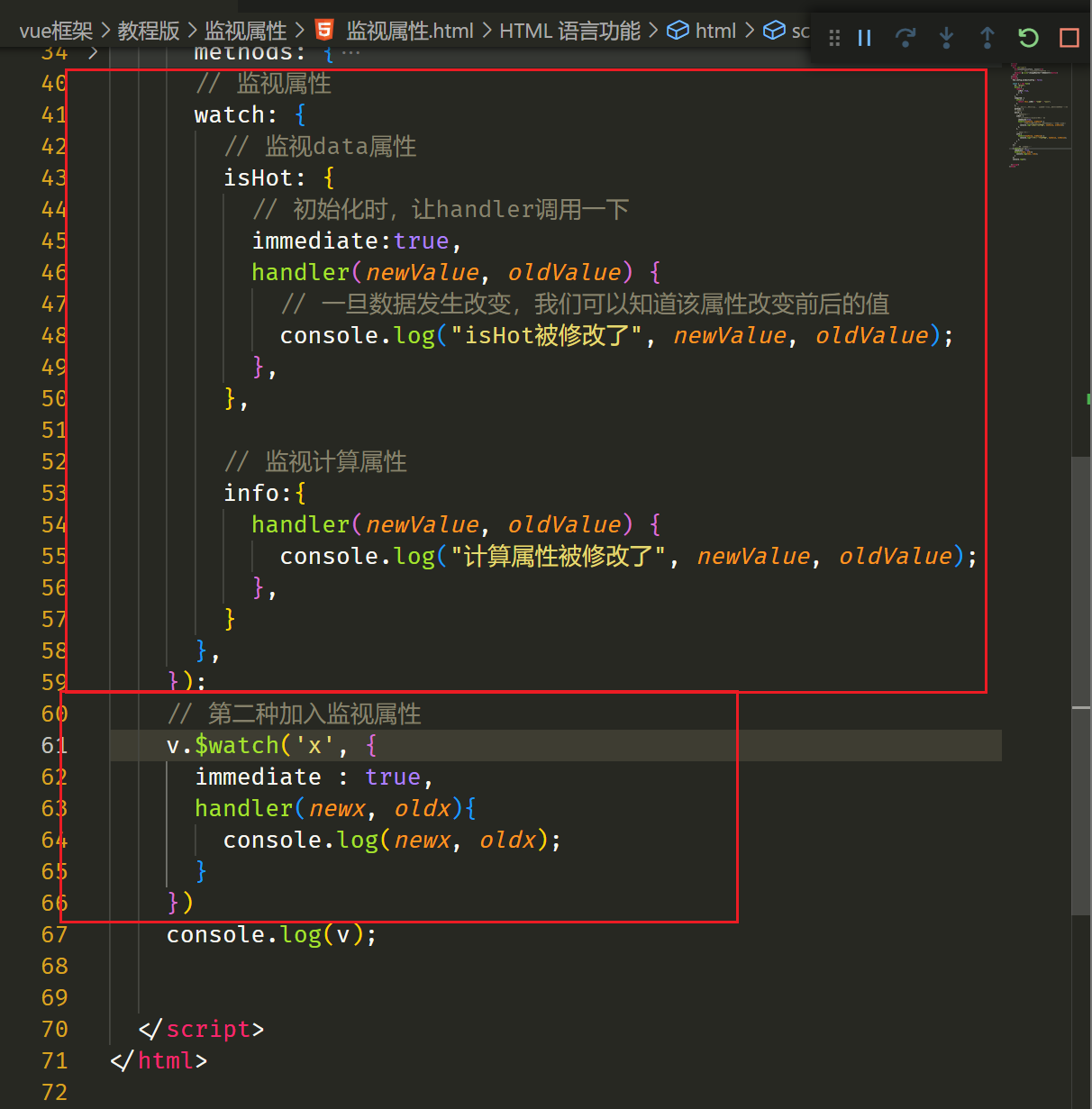This screenshot has width=1092, height=1109.
Task: Select the 监视属性.html file breadcrumb
Action: tap(410, 31)
